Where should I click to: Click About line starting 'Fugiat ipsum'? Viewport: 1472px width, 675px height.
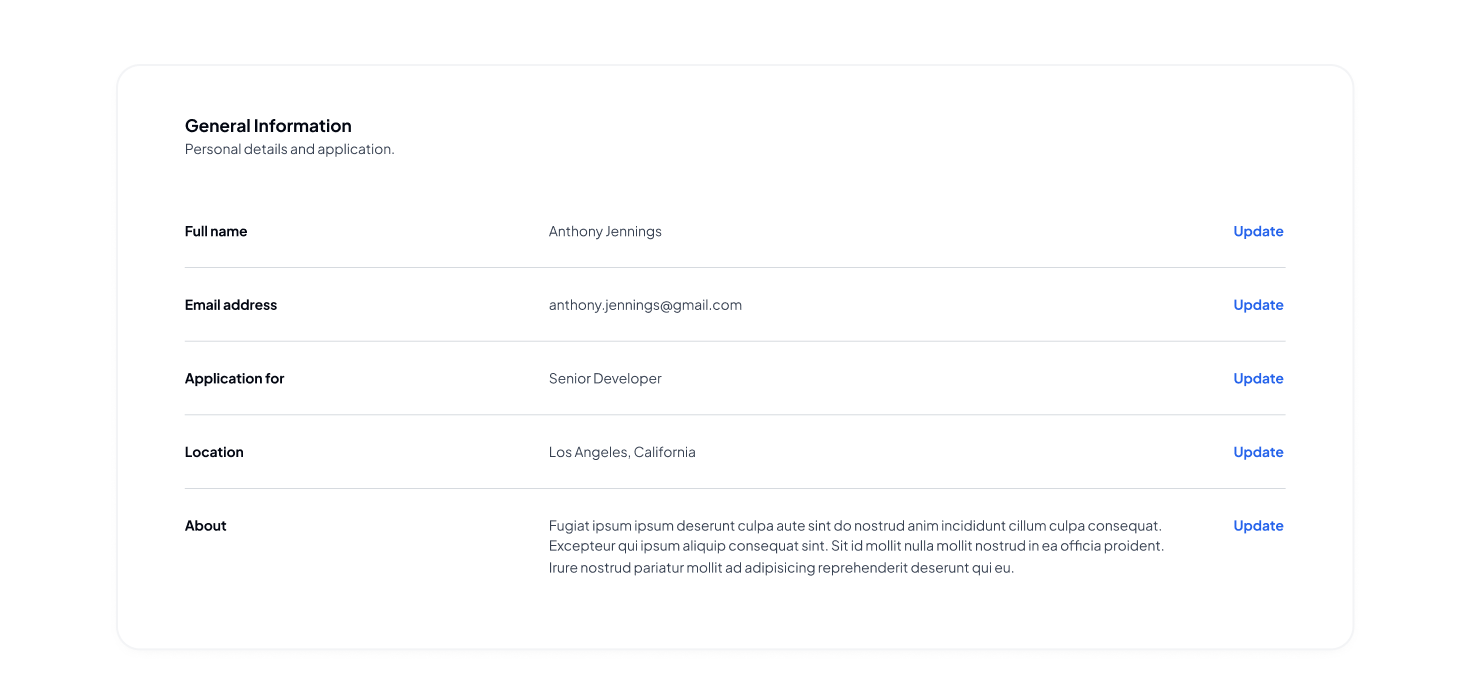coord(855,526)
